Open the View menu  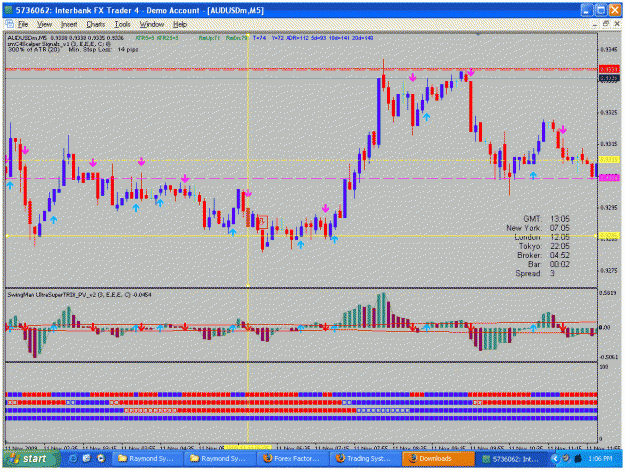[45, 24]
